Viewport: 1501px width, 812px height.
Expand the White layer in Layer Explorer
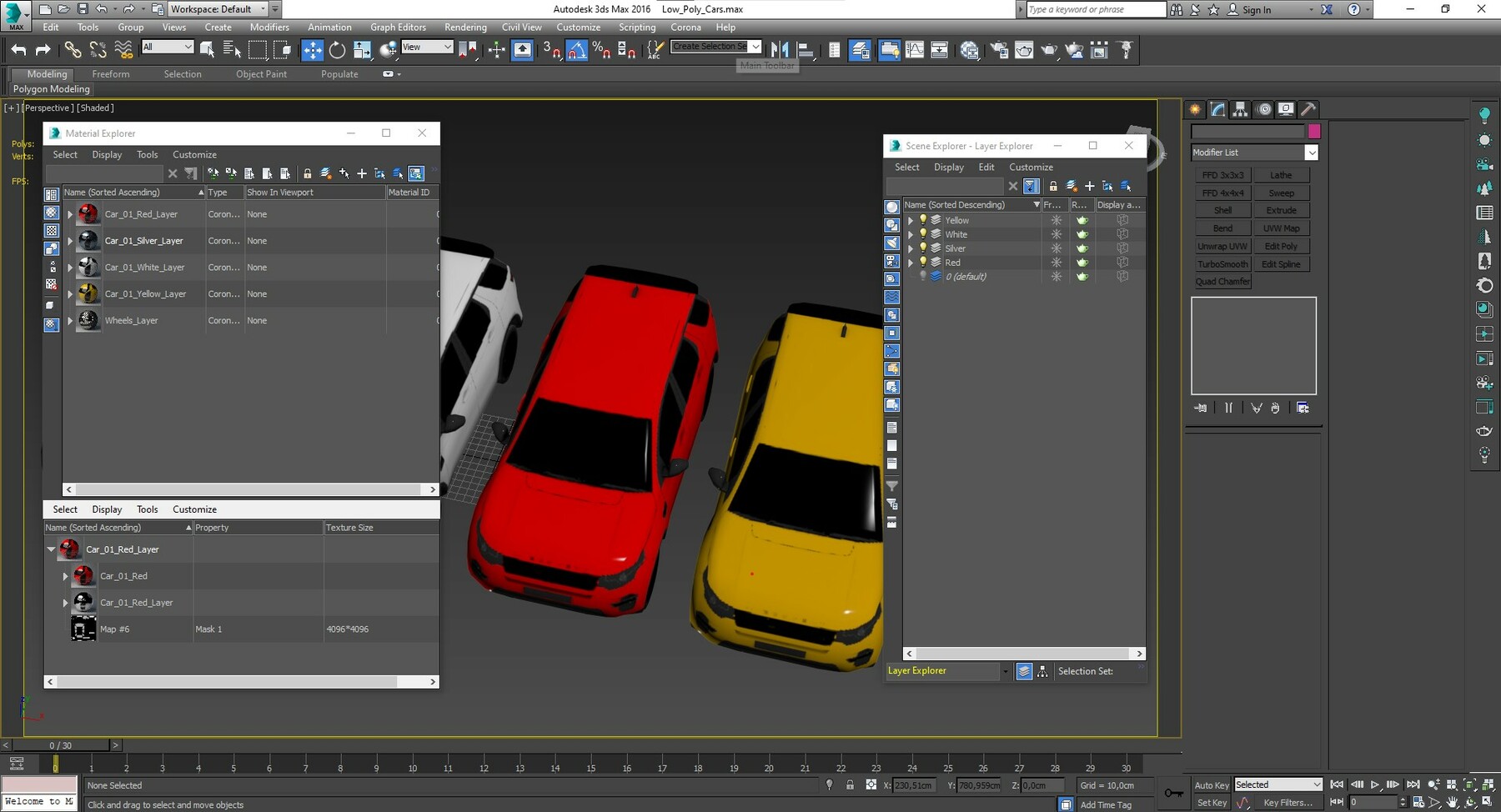coord(910,234)
